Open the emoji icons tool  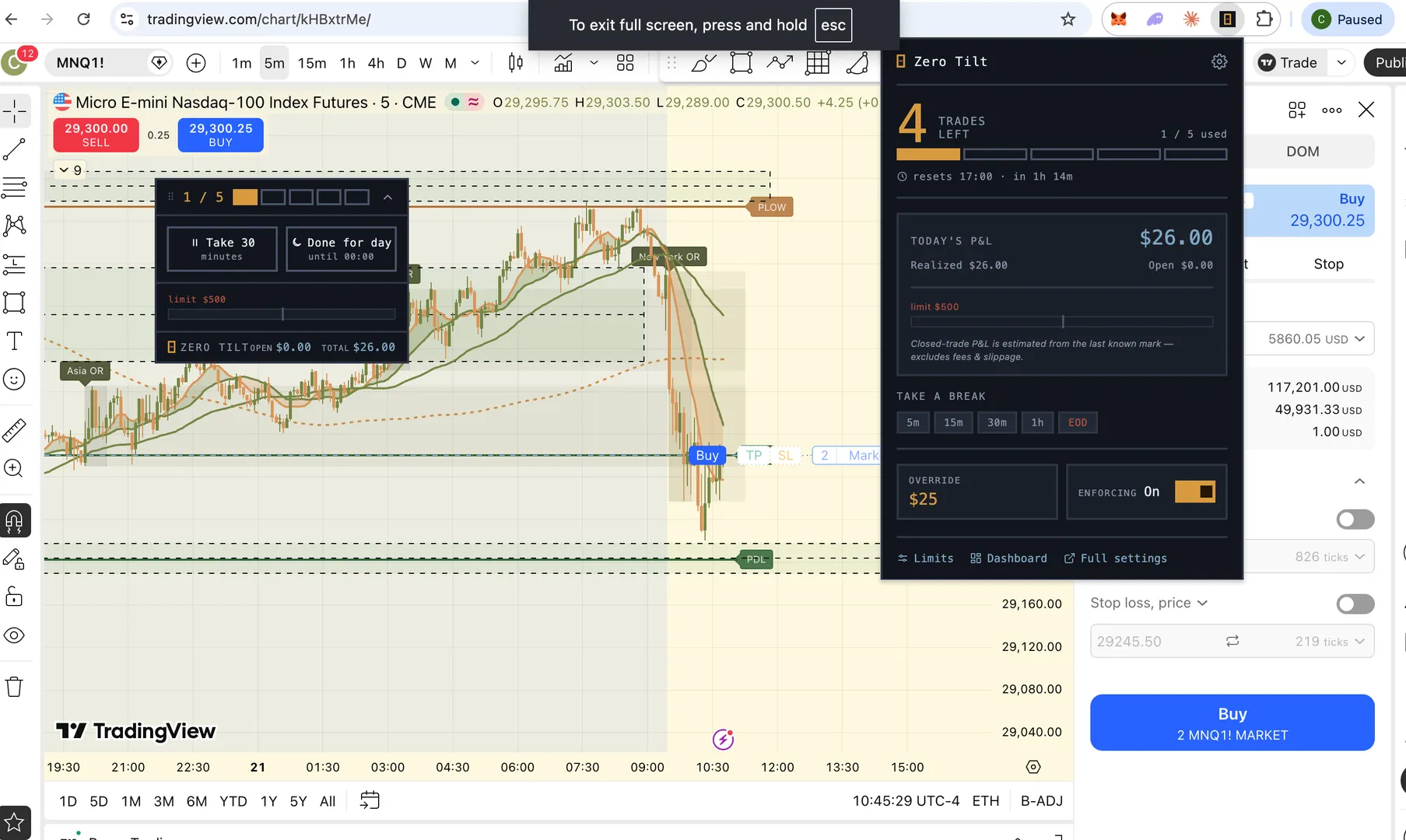[15, 380]
